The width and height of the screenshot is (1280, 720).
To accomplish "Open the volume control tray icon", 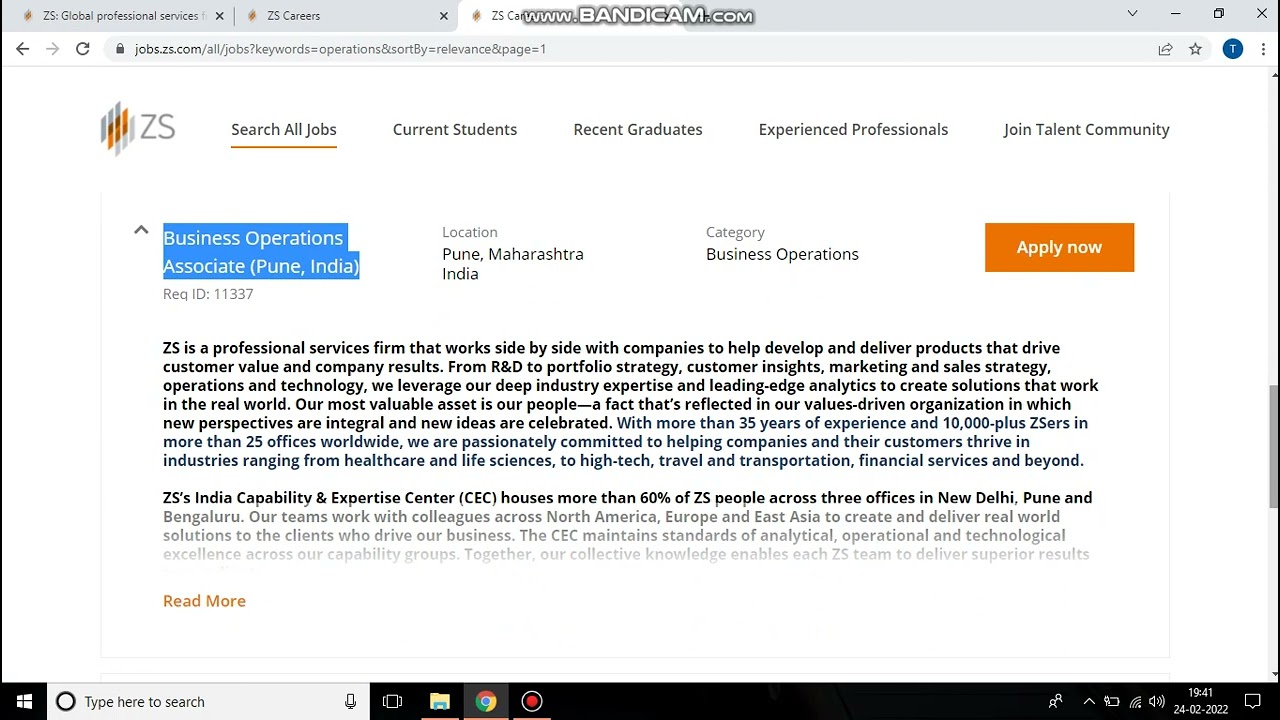I will (1157, 702).
